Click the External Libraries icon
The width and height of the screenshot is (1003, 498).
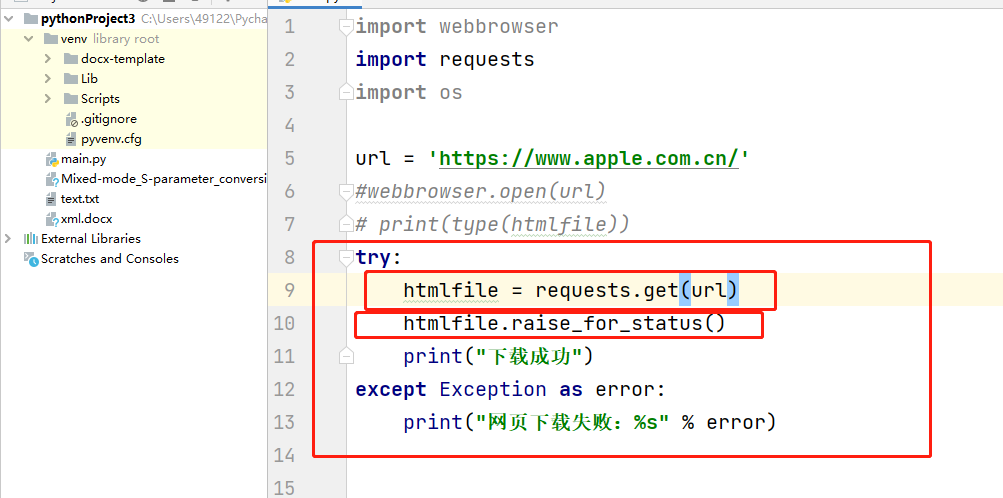click(31, 238)
